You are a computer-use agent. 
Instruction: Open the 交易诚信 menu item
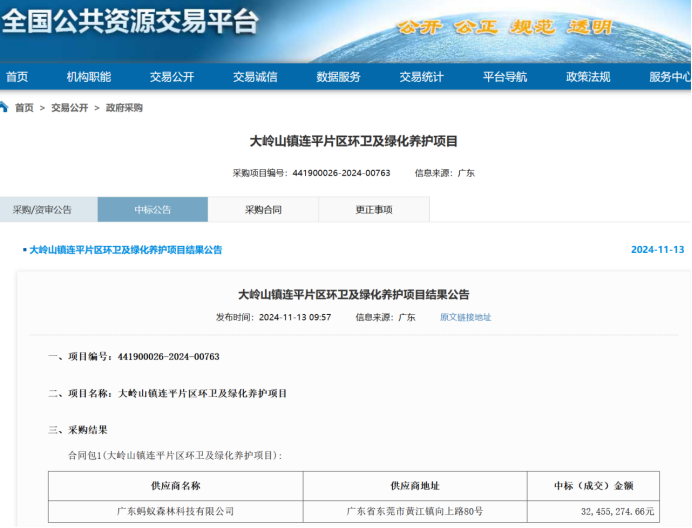coord(255,77)
